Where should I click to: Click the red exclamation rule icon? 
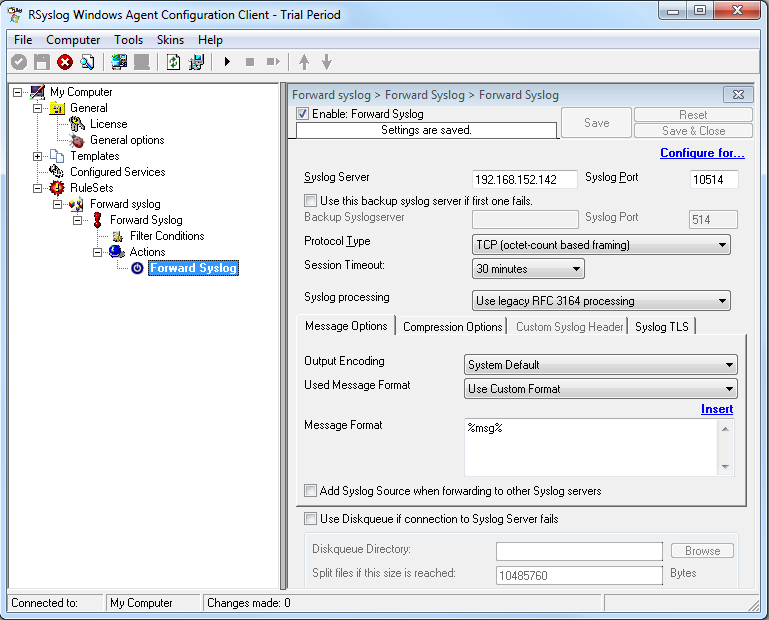pyautogui.click(x=97, y=220)
